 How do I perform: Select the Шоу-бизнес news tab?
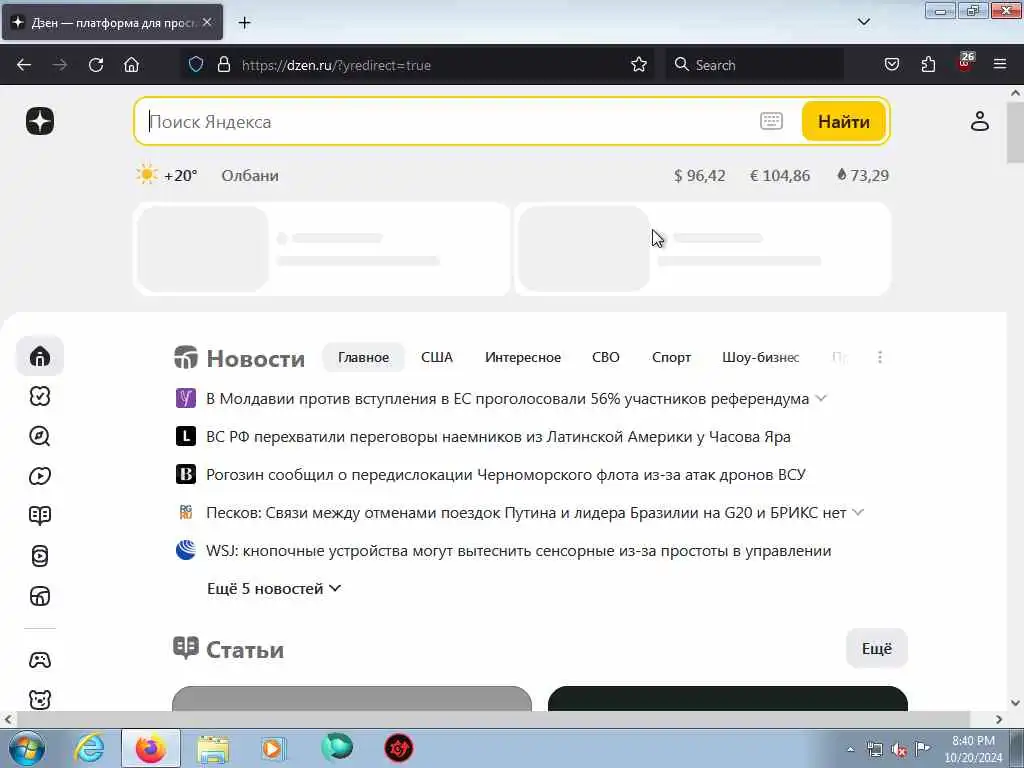[761, 357]
